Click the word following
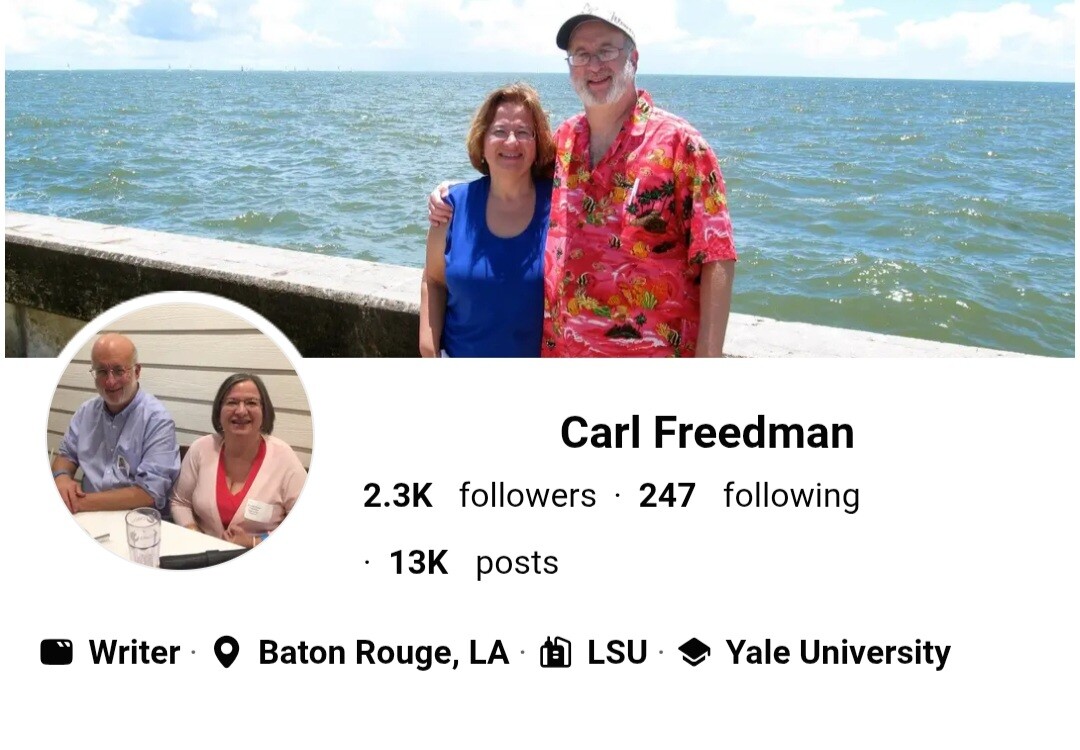Viewport: 1080px width, 750px height. pyautogui.click(x=792, y=497)
